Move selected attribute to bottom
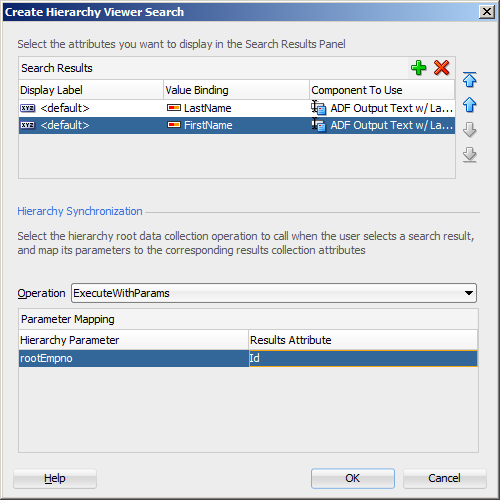 click(470, 155)
